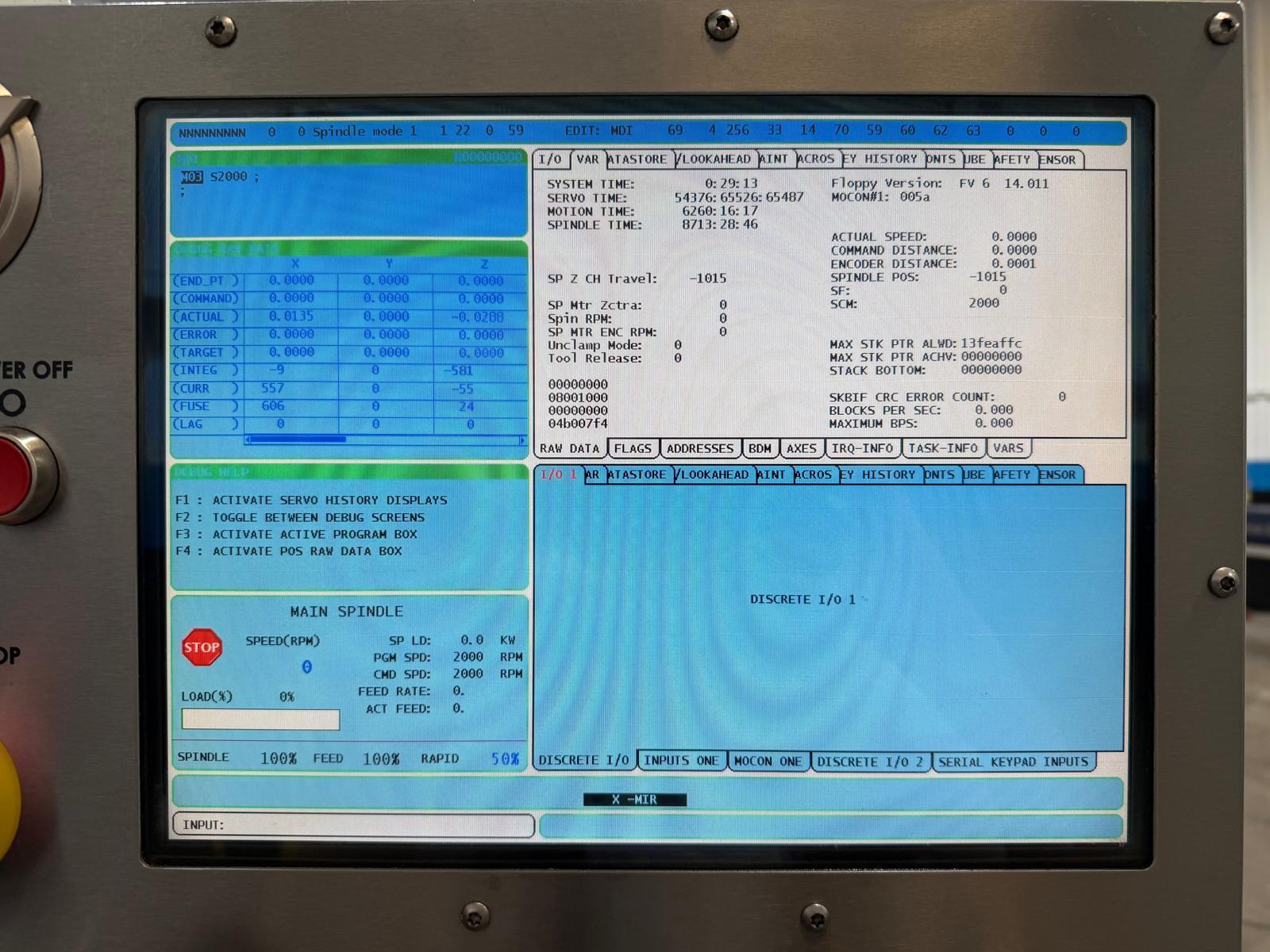This screenshot has height=952, width=1270.
Task: Click the left arrow of the debug table scrollbar
Action: (x=248, y=440)
